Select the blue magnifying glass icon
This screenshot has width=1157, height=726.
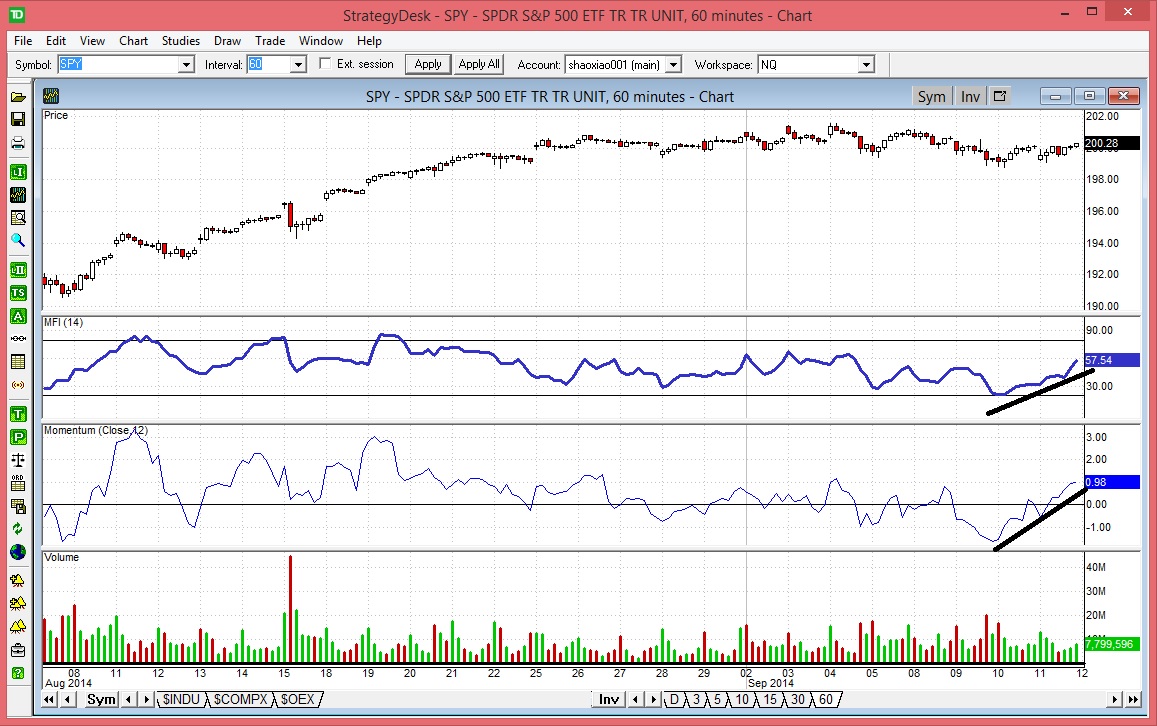[x=18, y=241]
